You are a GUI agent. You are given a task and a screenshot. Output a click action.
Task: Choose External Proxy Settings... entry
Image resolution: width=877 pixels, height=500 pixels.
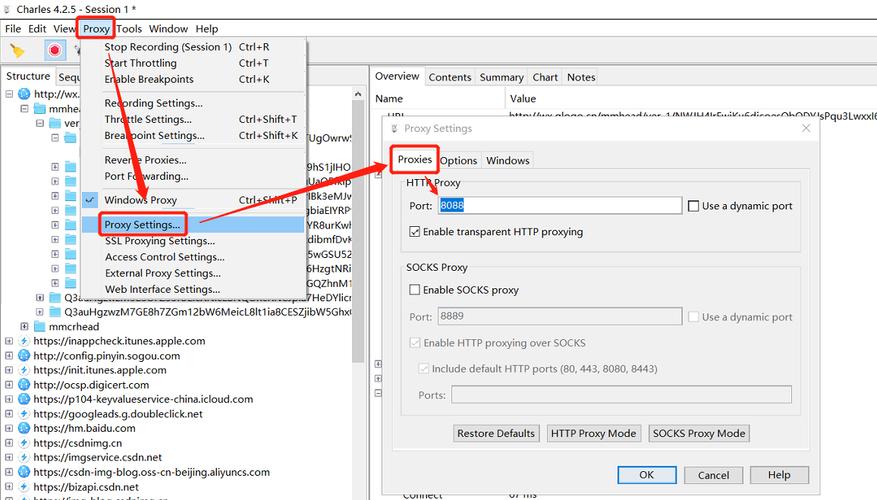193,273
